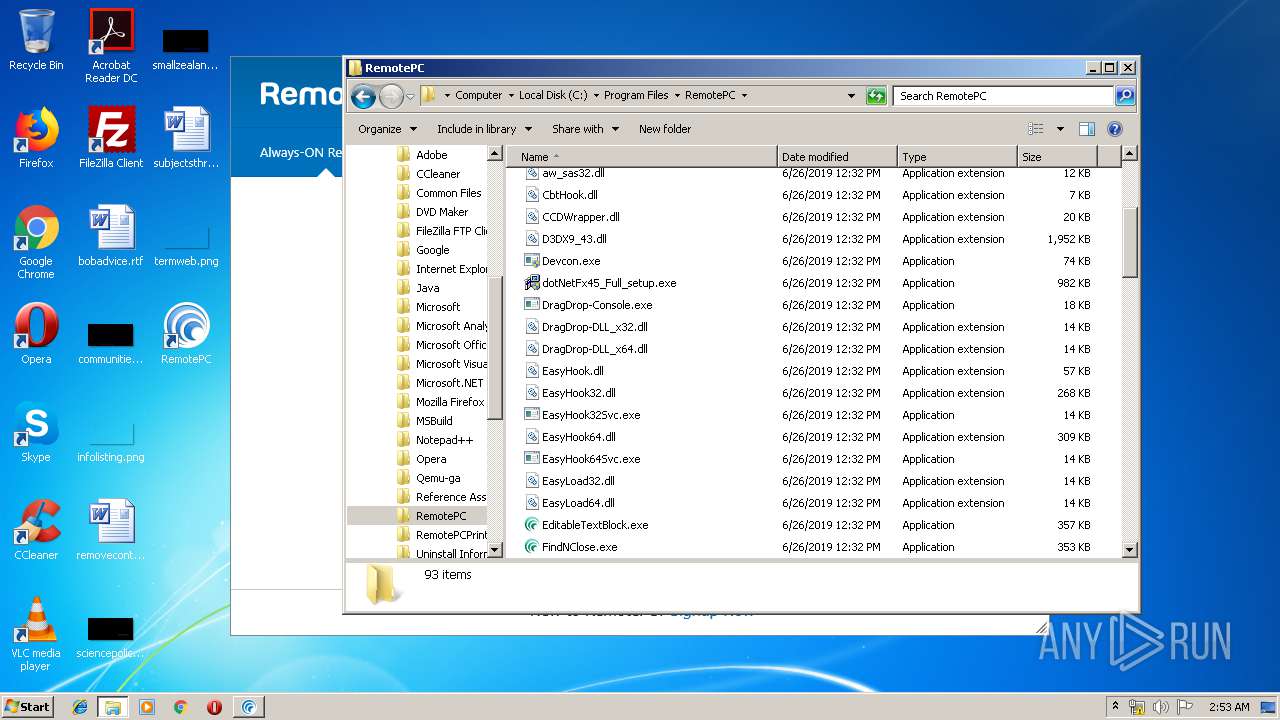Viewport: 1280px width, 720px height.
Task: Sort files by the Date modified column
Action: click(x=837, y=157)
